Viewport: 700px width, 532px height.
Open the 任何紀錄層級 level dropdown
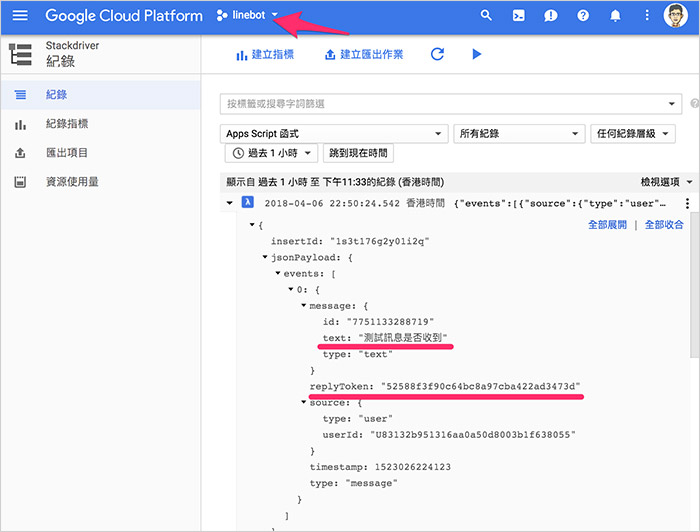(633, 133)
